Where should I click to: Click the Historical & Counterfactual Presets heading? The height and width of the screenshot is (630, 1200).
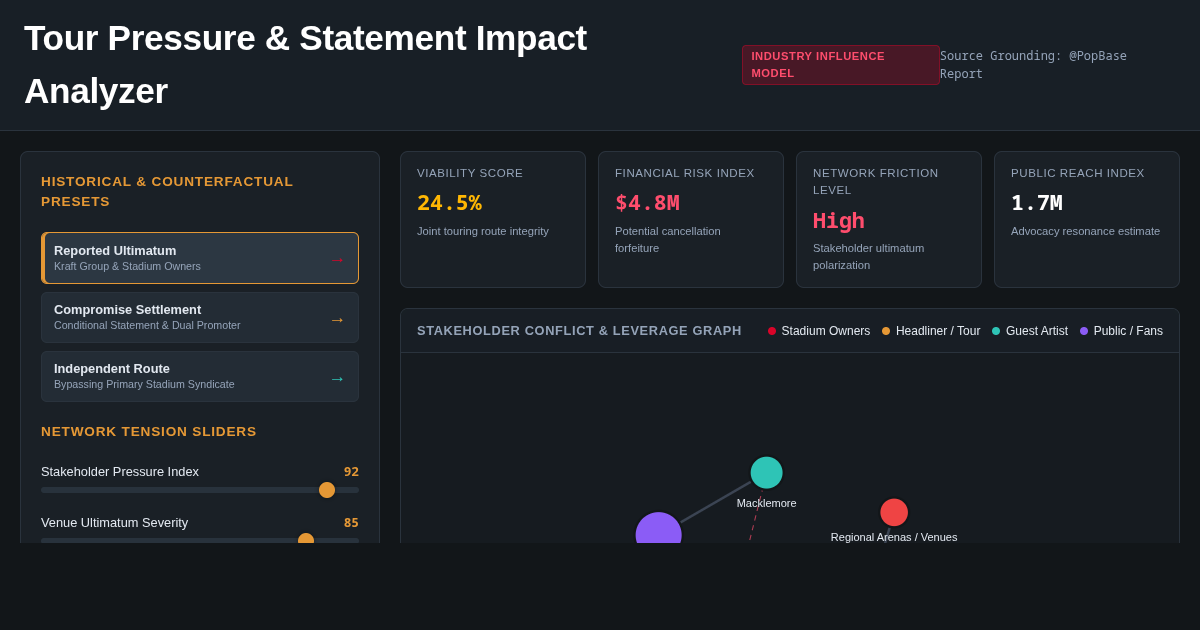point(167,192)
